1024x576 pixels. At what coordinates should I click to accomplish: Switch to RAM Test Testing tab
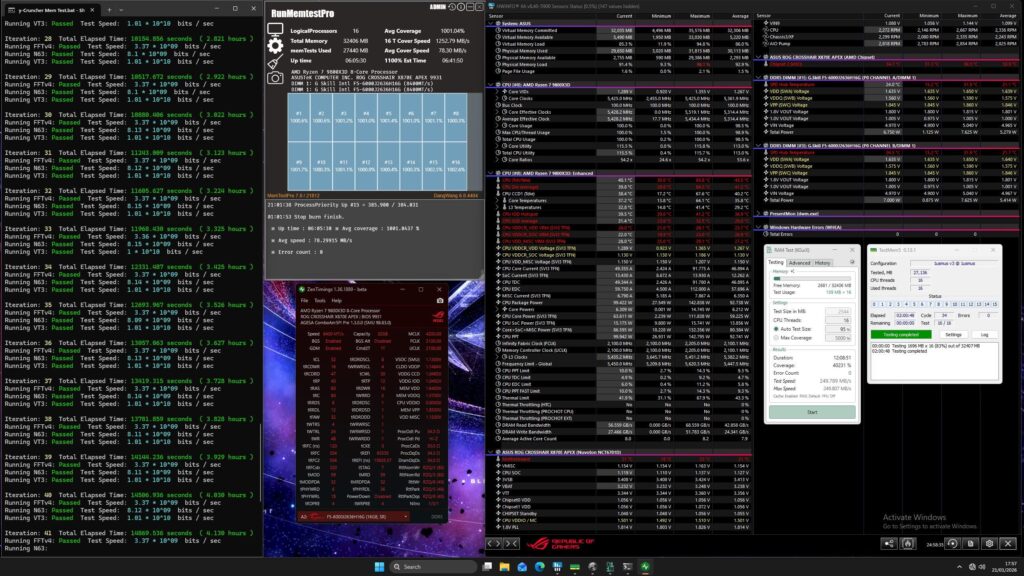(775, 263)
